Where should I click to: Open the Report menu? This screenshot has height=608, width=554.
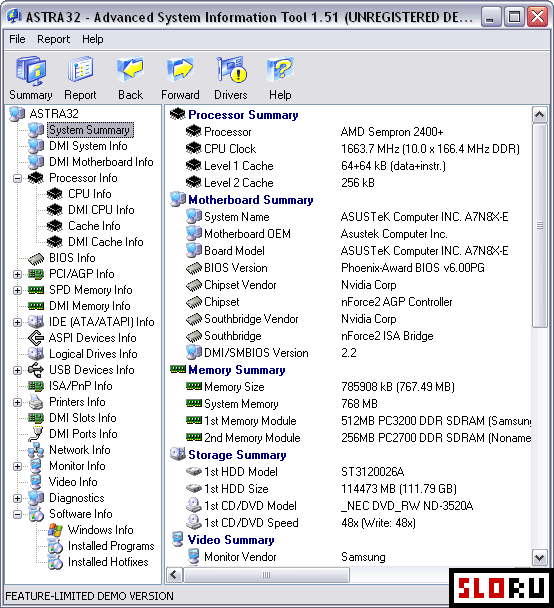point(54,39)
